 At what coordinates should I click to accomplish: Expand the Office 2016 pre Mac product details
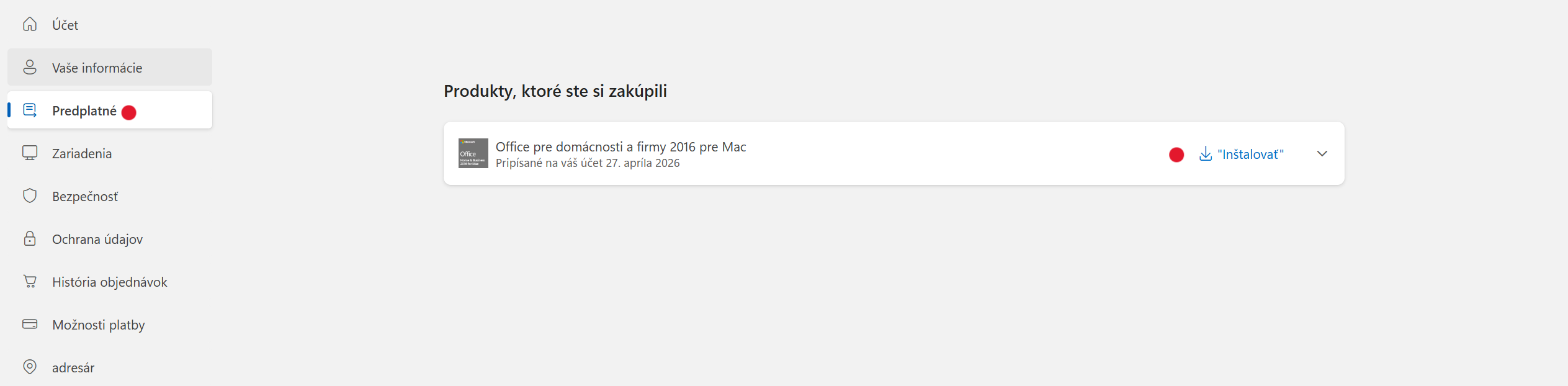(x=1322, y=154)
